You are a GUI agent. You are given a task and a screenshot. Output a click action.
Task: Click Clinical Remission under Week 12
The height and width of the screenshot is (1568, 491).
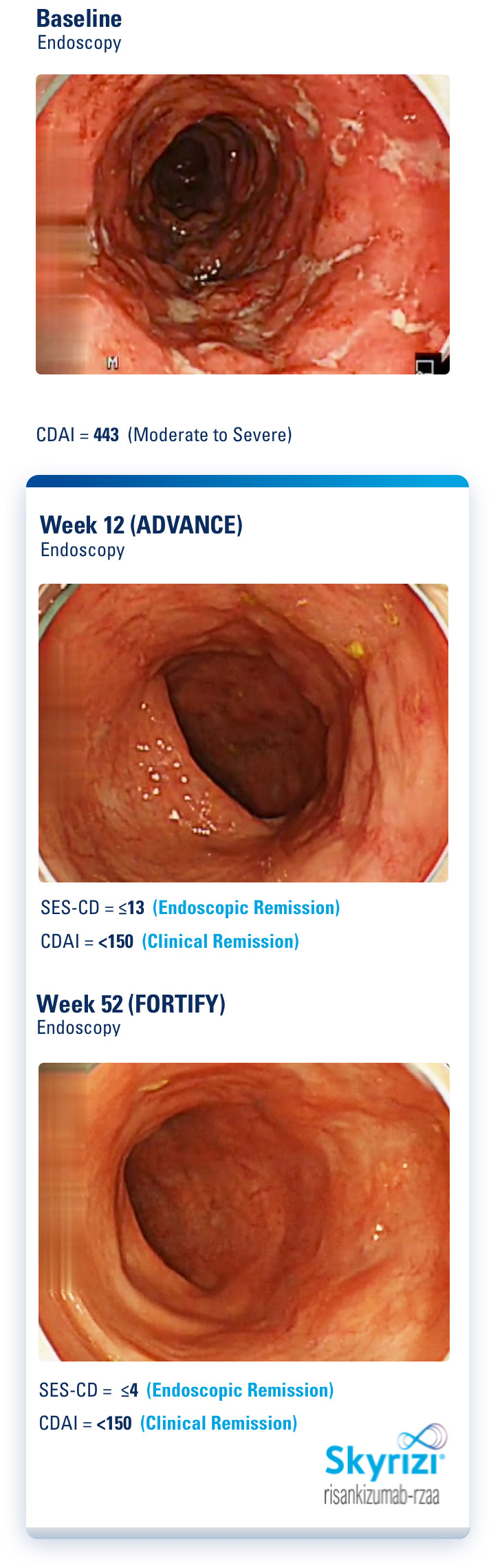coord(221,941)
